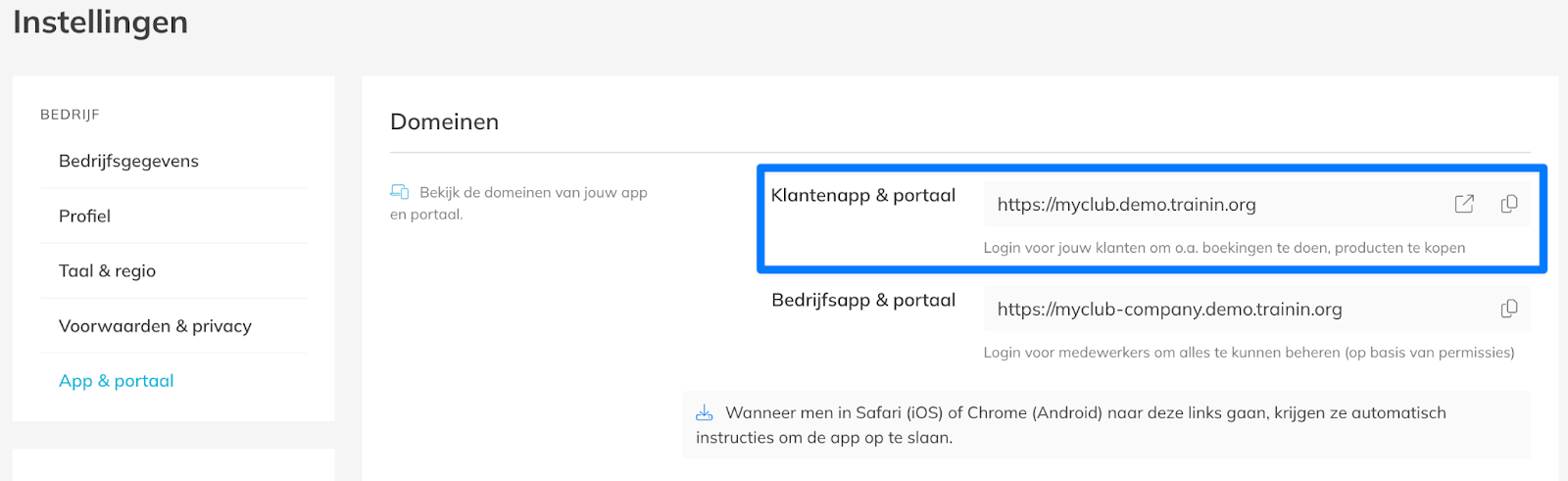Click the Bedrijfsapp & portaal label
Image resolution: width=1568 pixels, height=481 pixels.
862,300
